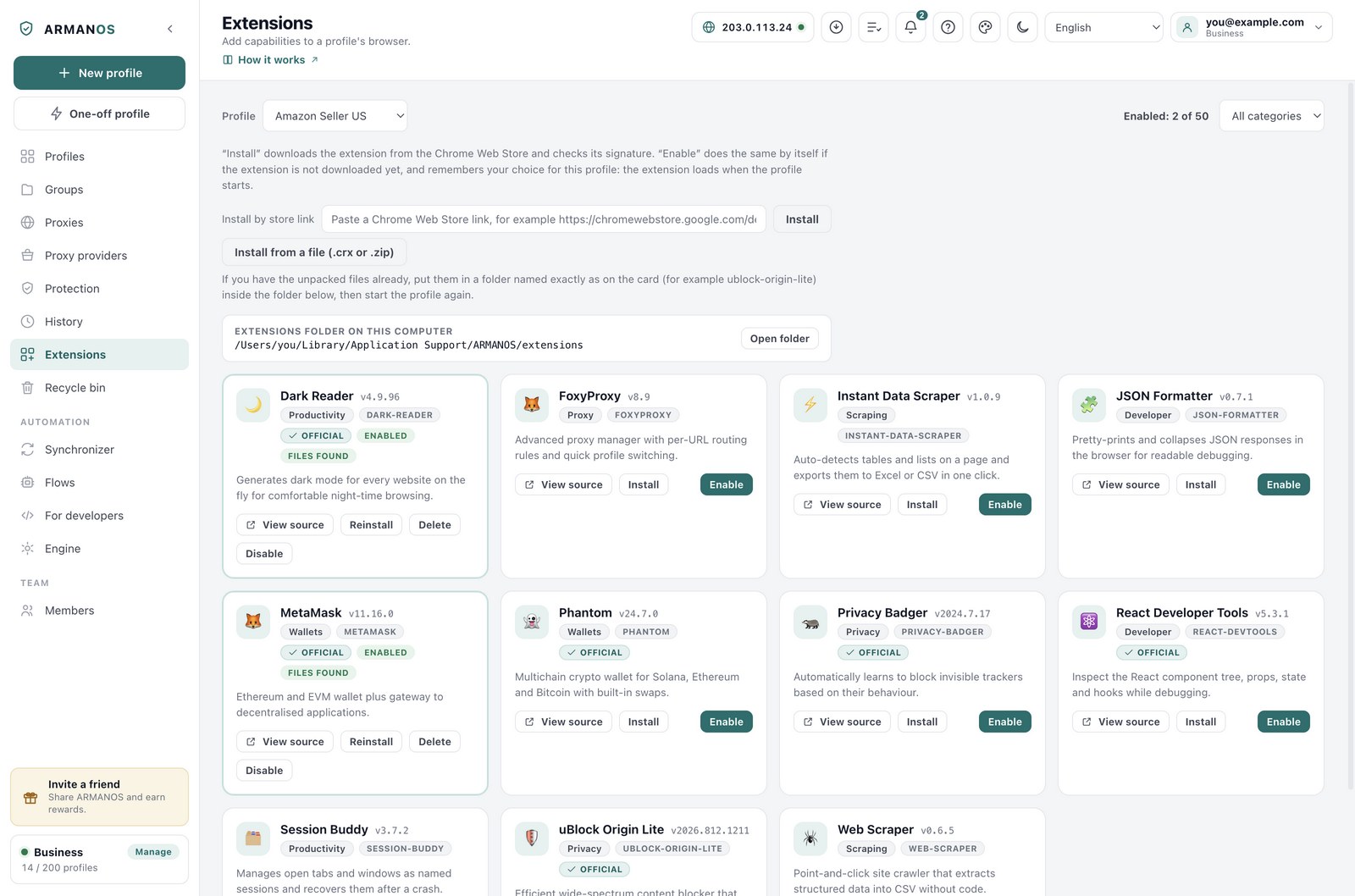This screenshot has width=1355, height=896.
Task: Open the extensions folder with Open folder
Action: [780, 339]
